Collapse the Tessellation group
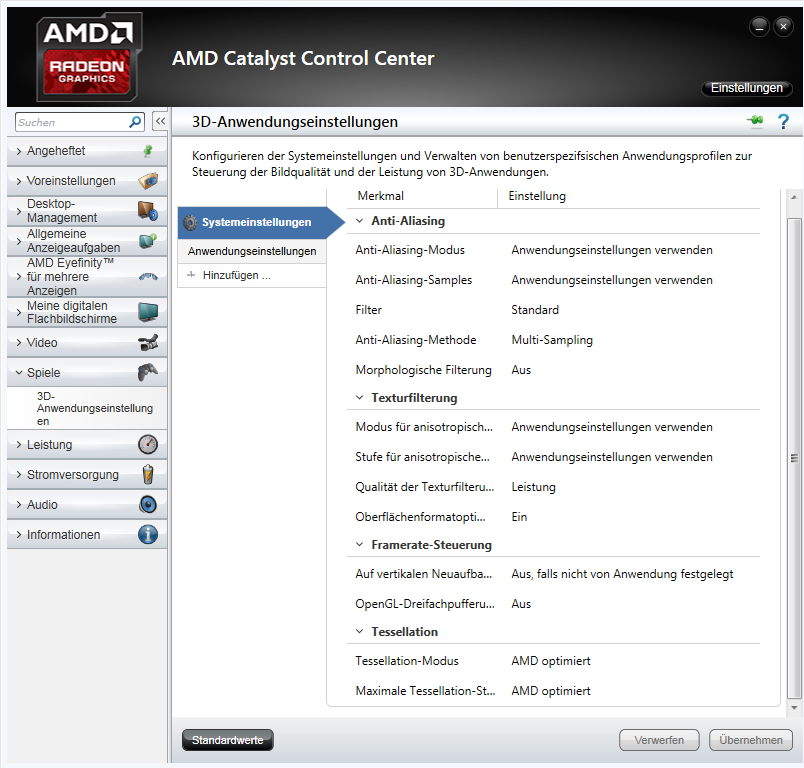 (359, 631)
